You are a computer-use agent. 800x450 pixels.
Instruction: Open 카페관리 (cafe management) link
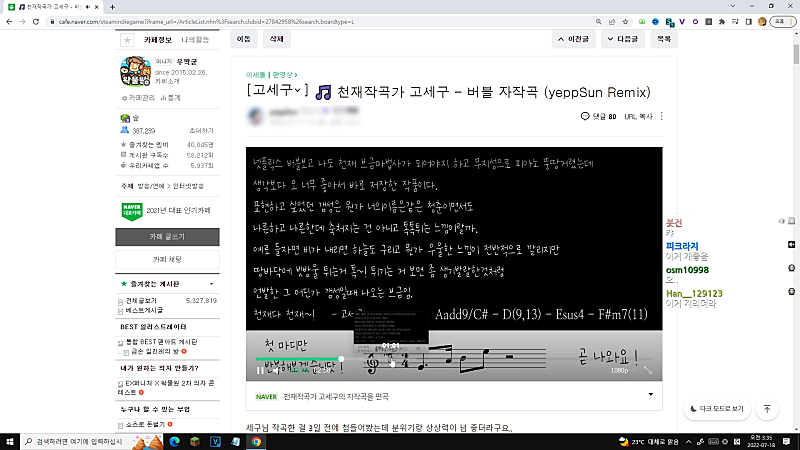(138, 97)
